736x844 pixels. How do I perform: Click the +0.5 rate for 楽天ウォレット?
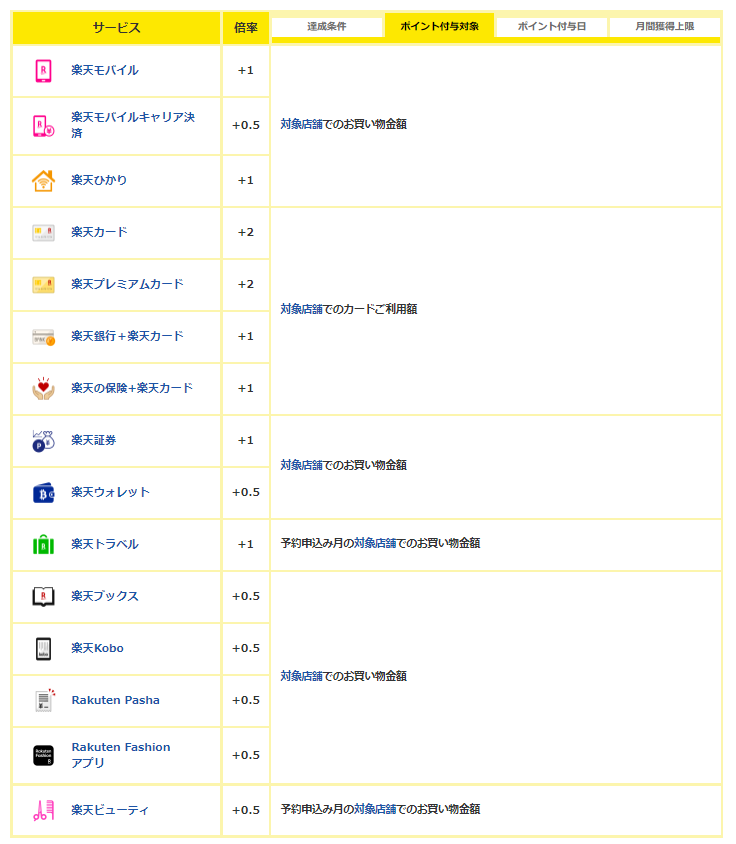246,493
